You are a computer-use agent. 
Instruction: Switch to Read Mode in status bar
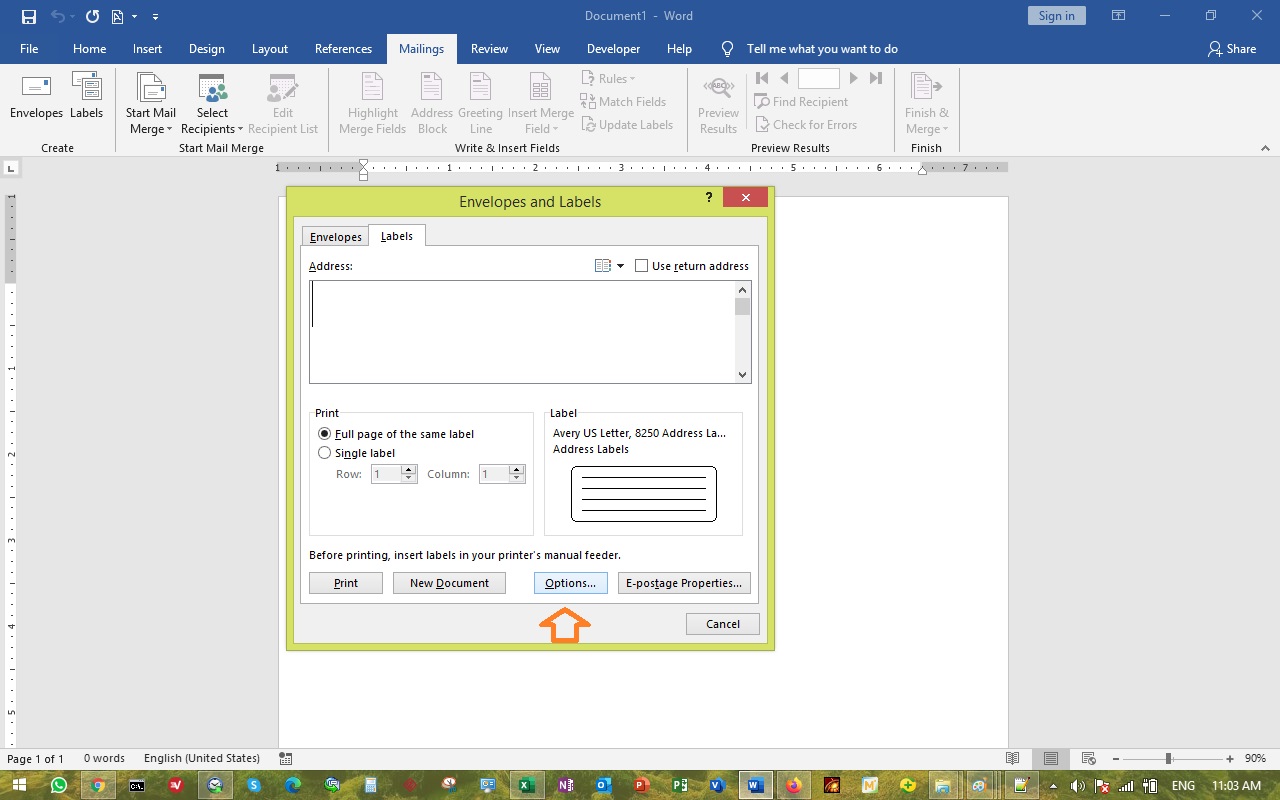1012,758
